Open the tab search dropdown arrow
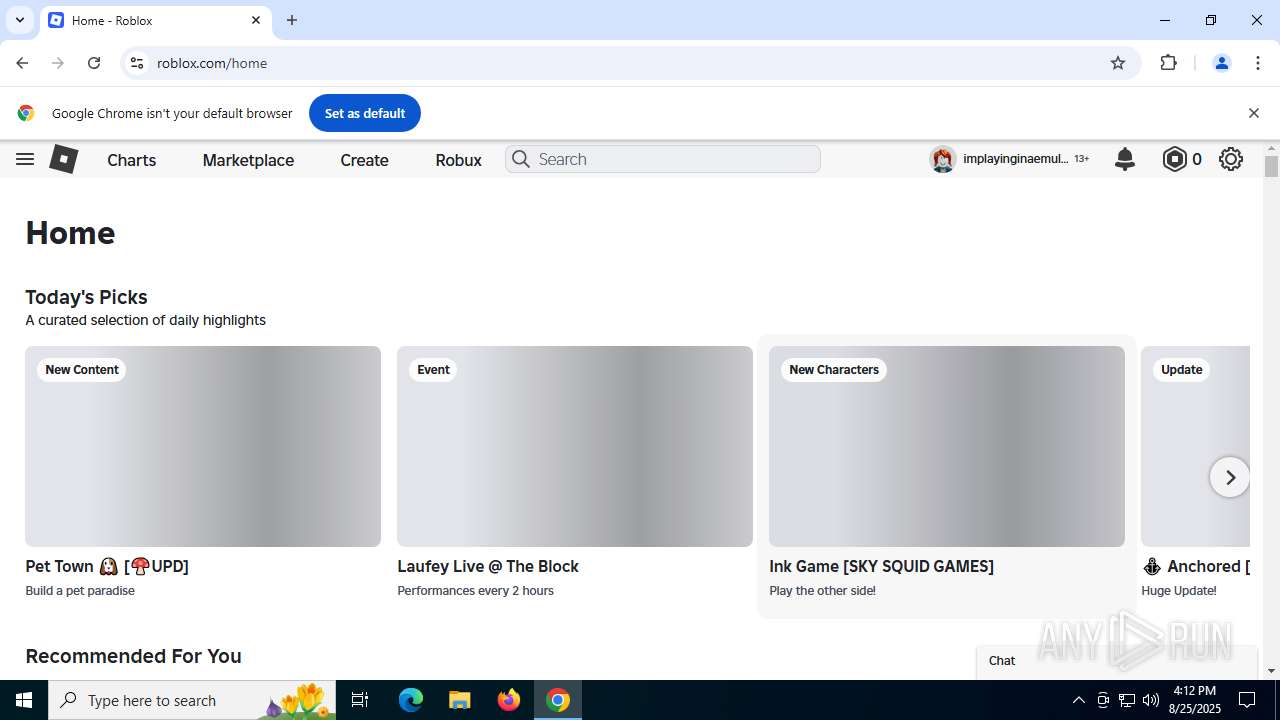 [20, 20]
